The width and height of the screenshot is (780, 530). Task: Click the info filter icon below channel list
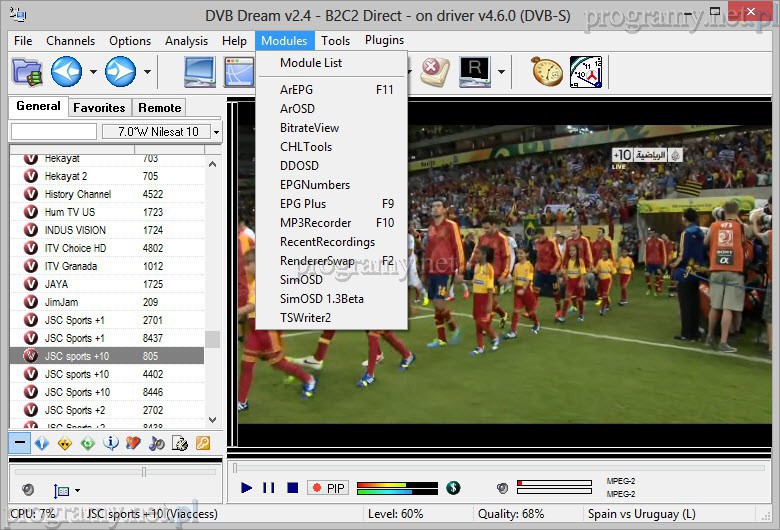click(111, 443)
